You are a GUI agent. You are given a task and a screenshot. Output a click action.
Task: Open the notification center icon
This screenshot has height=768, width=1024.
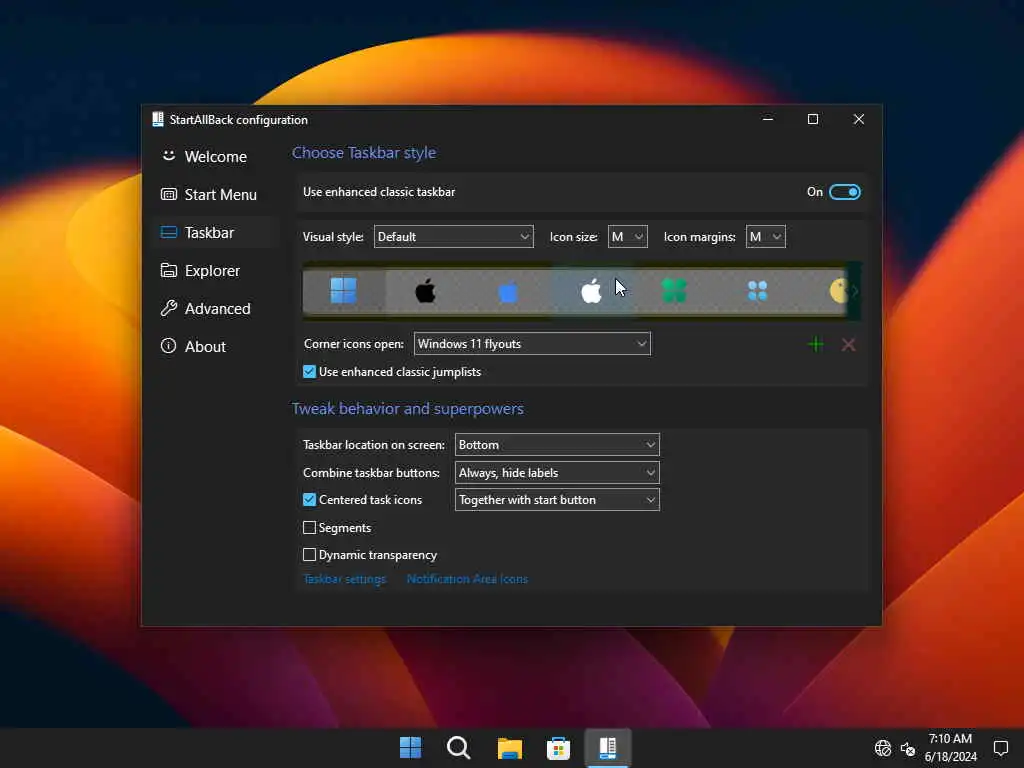pos(1000,748)
